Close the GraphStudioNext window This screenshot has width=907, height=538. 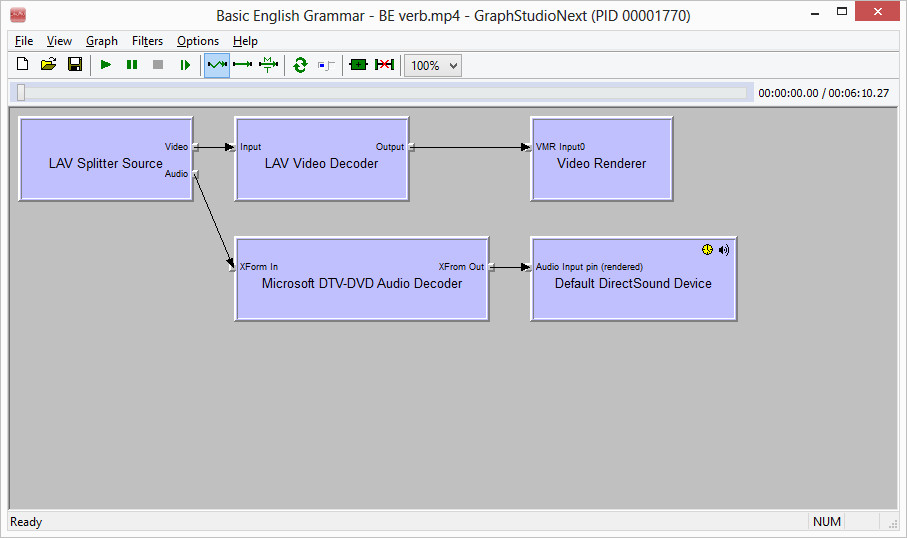coord(877,12)
